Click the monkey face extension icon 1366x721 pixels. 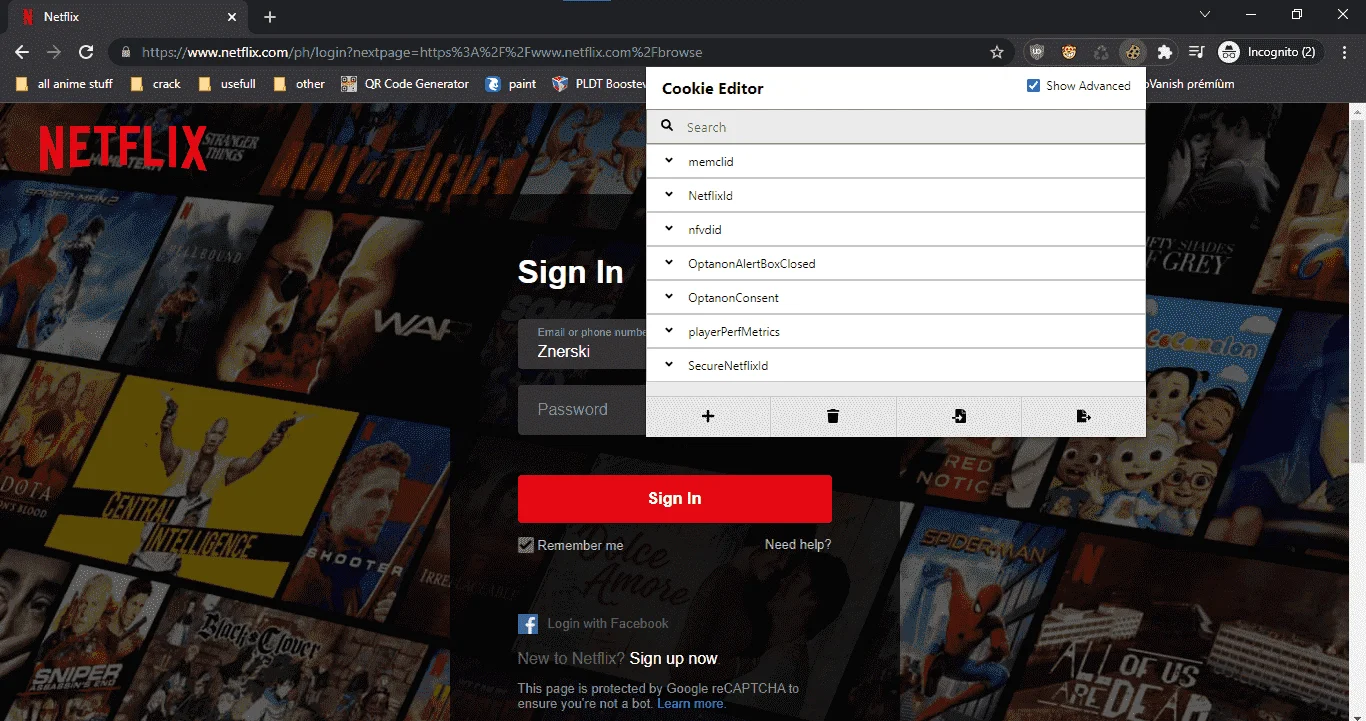(1069, 52)
